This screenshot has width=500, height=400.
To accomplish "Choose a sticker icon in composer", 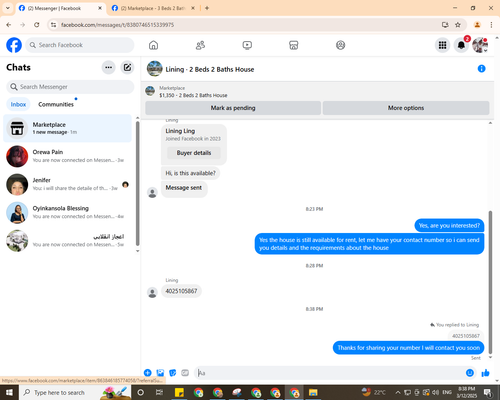I will (173, 373).
